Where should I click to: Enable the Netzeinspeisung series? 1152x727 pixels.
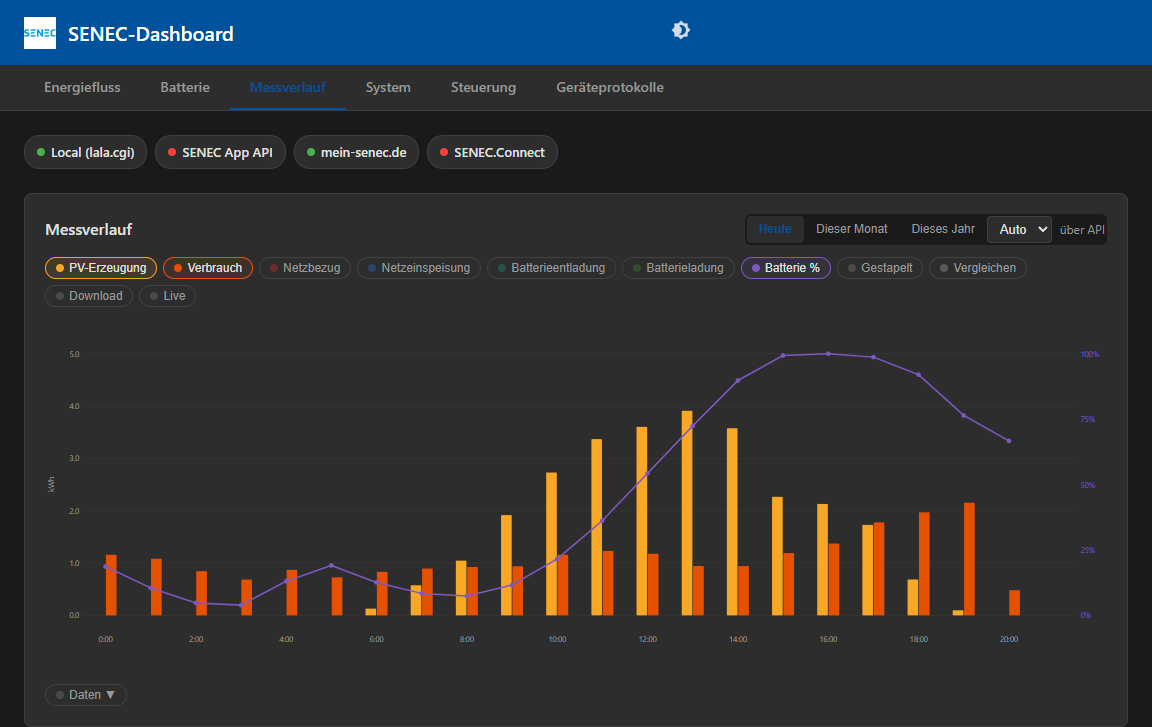pos(419,268)
